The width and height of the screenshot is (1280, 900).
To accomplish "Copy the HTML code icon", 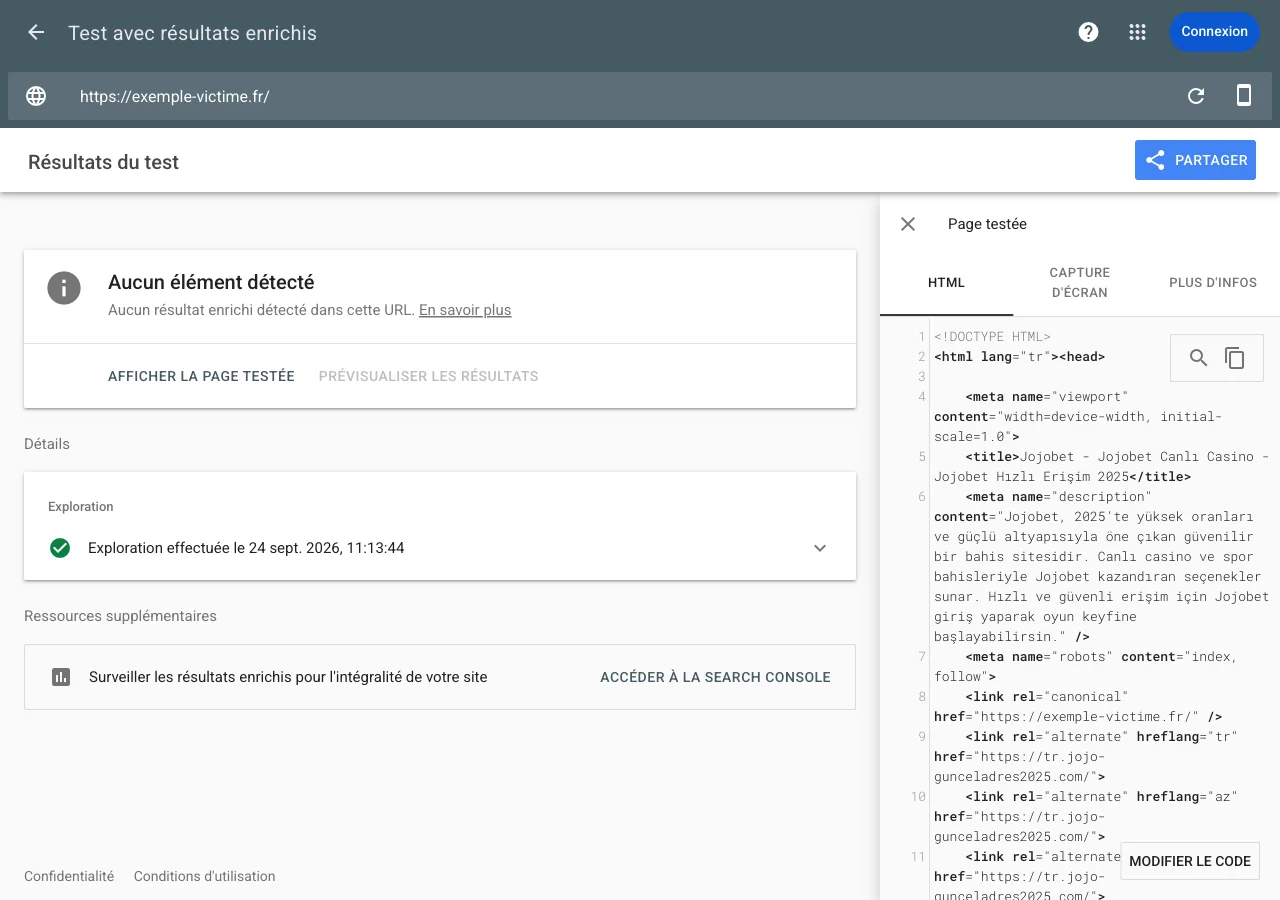I will [x=1235, y=358].
